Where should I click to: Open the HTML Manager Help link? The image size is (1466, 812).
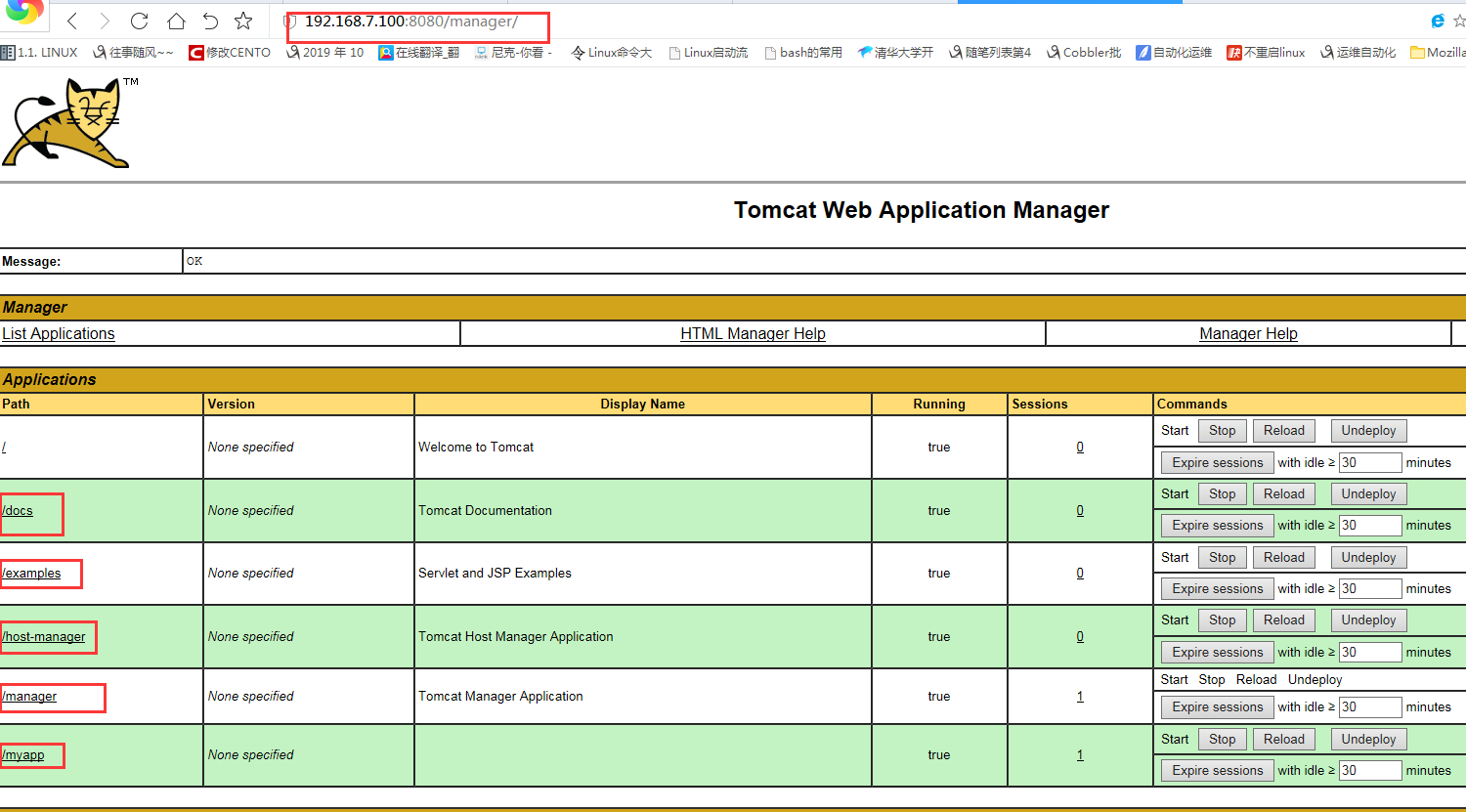pyautogui.click(x=753, y=333)
